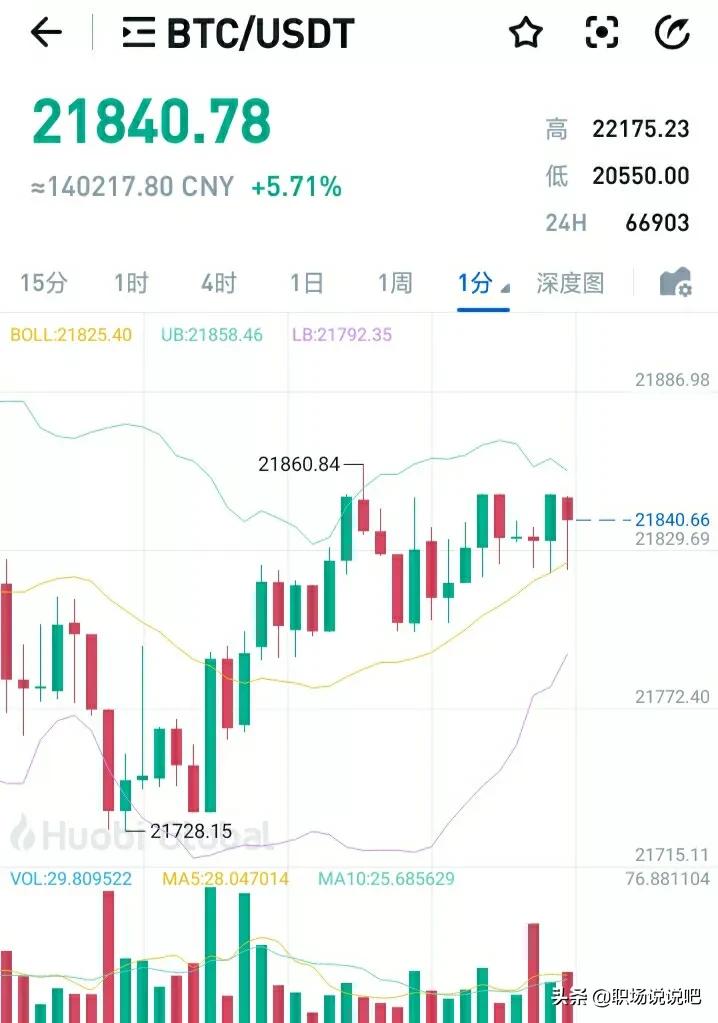Open chart indicator settings icon

coord(676,283)
